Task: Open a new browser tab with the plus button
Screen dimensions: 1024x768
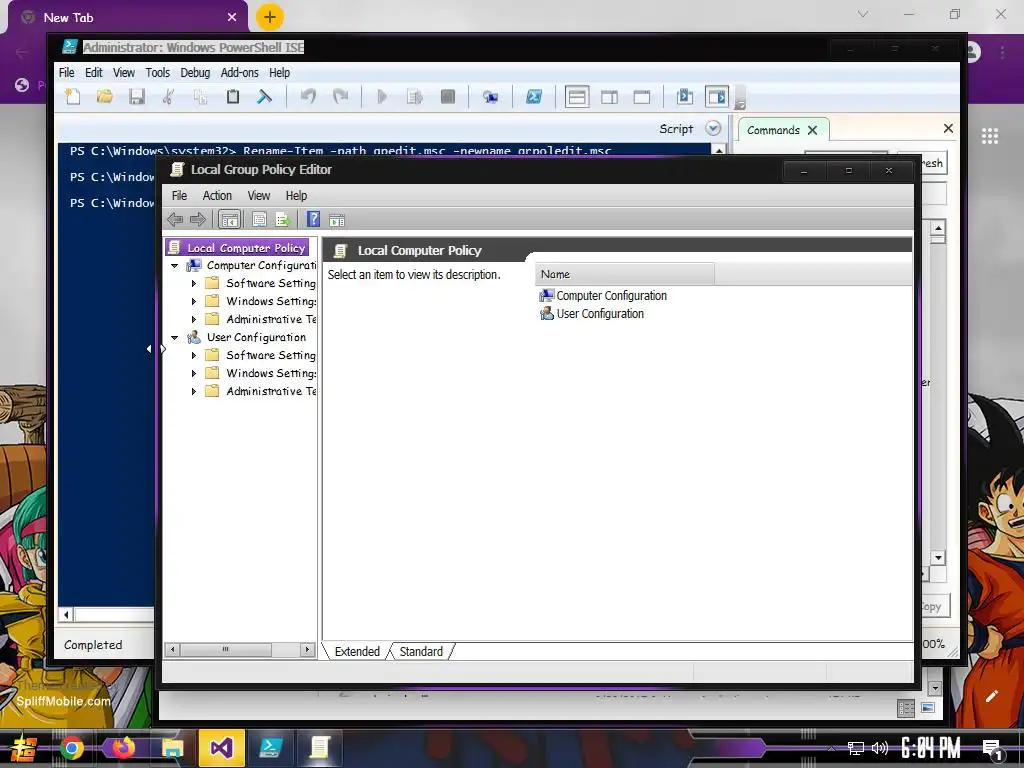Action: tap(270, 17)
